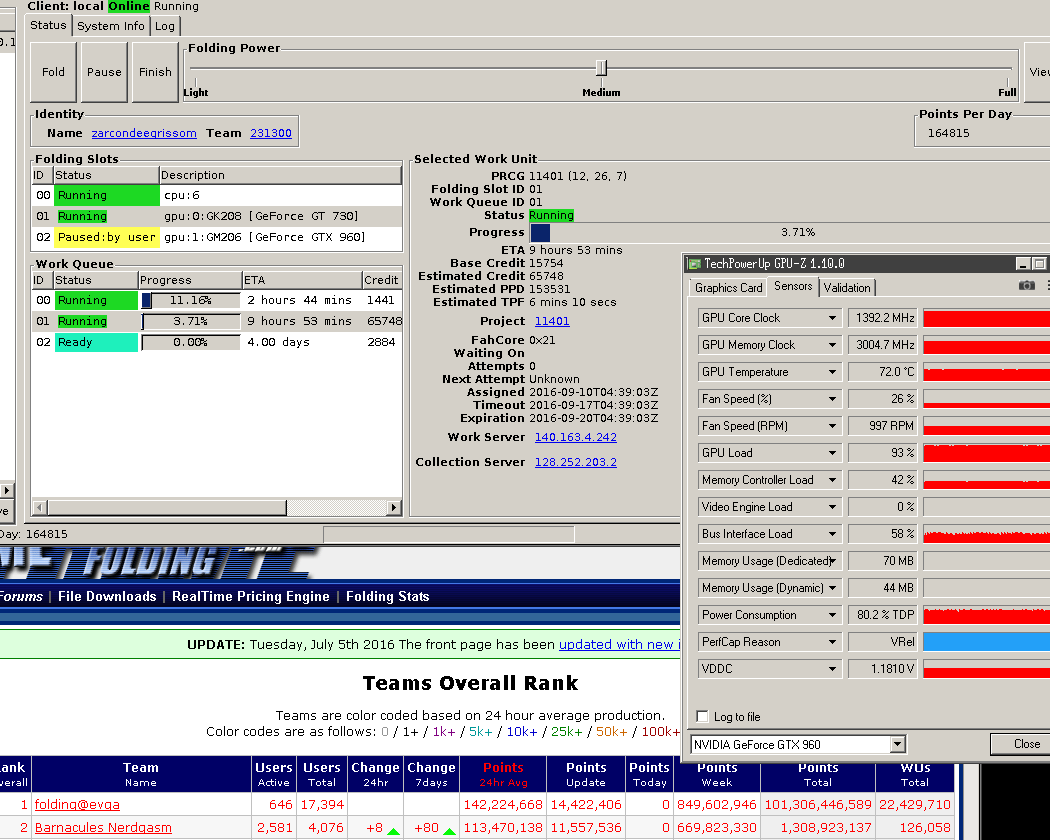Open the File Downloads menu item
Viewport: 1050px width, 840px height.
point(107,597)
